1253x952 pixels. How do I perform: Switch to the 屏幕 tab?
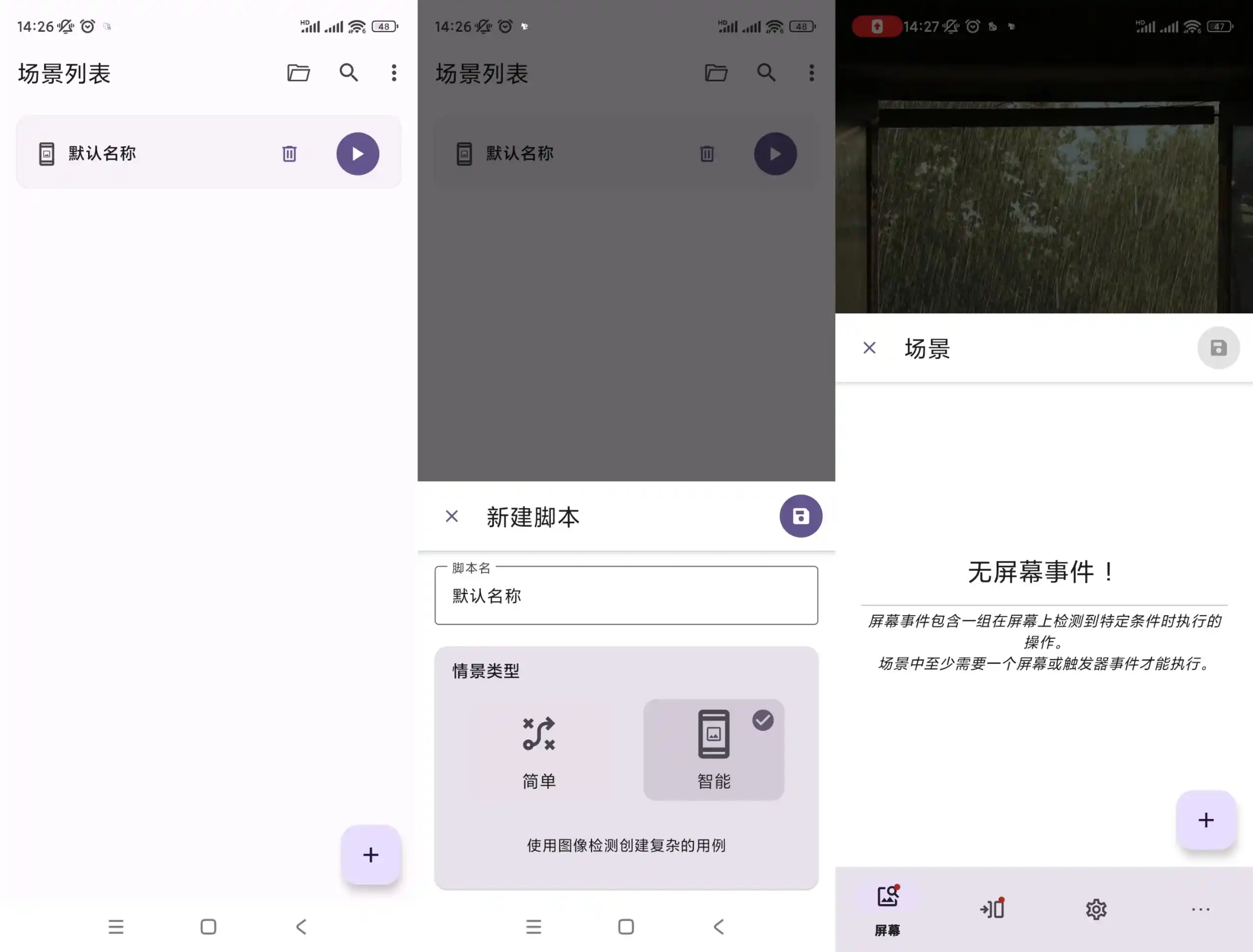[x=887, y=908]
